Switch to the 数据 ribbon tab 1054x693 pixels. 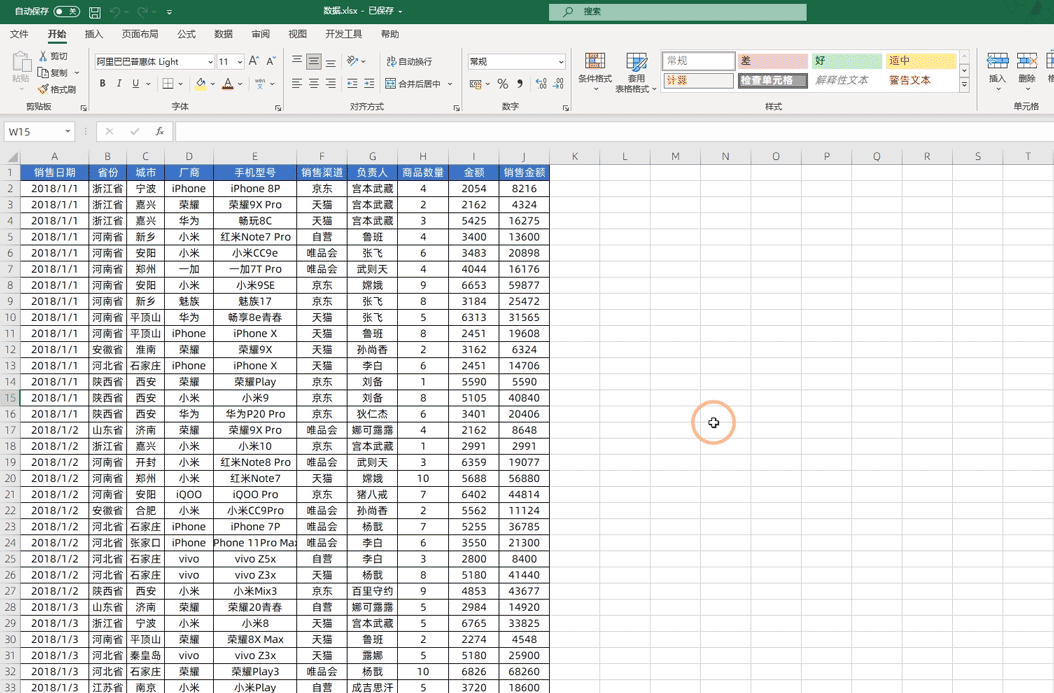[223, 34]
